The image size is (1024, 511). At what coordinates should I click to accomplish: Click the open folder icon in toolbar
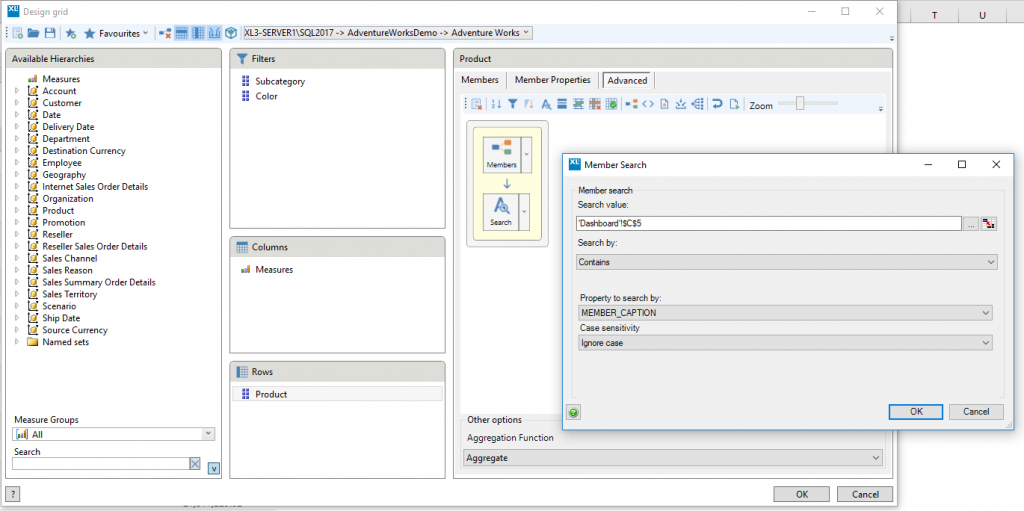33,33
